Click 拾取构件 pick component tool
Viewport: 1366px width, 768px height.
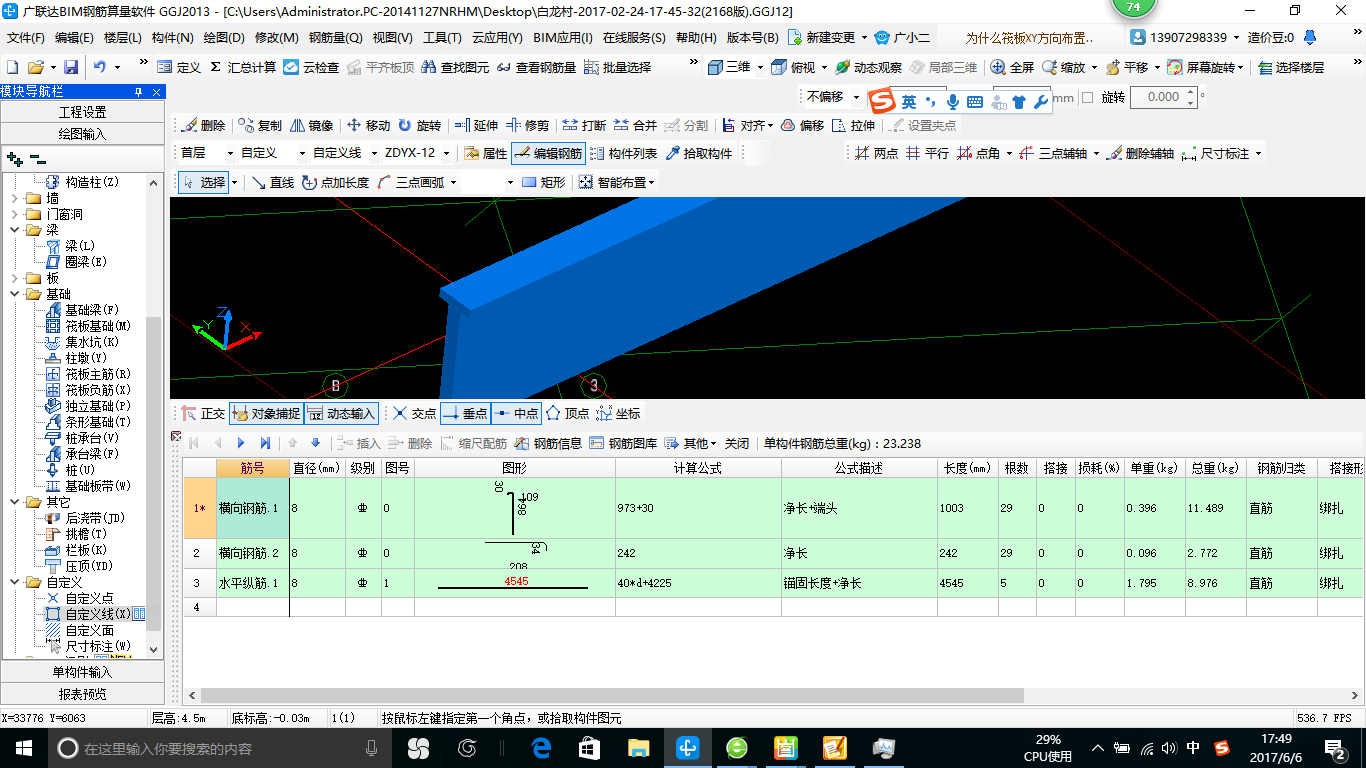coord(698,153)
